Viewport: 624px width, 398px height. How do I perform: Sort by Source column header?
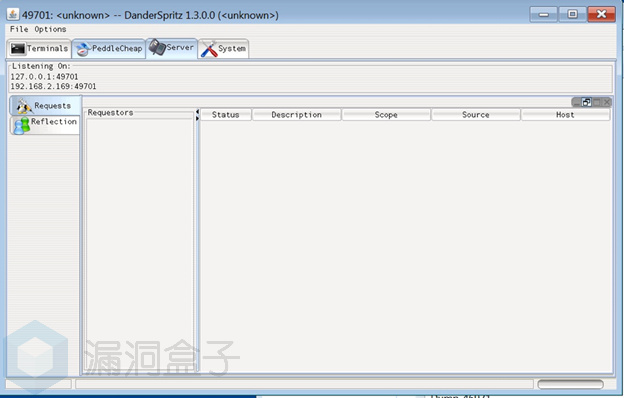point(476,115)
